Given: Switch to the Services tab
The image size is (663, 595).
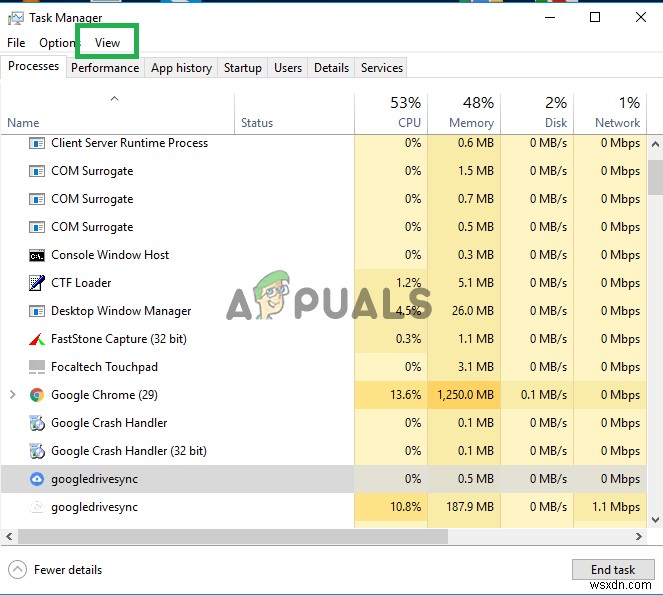Looking at the screenshot, I should (382, 68).
